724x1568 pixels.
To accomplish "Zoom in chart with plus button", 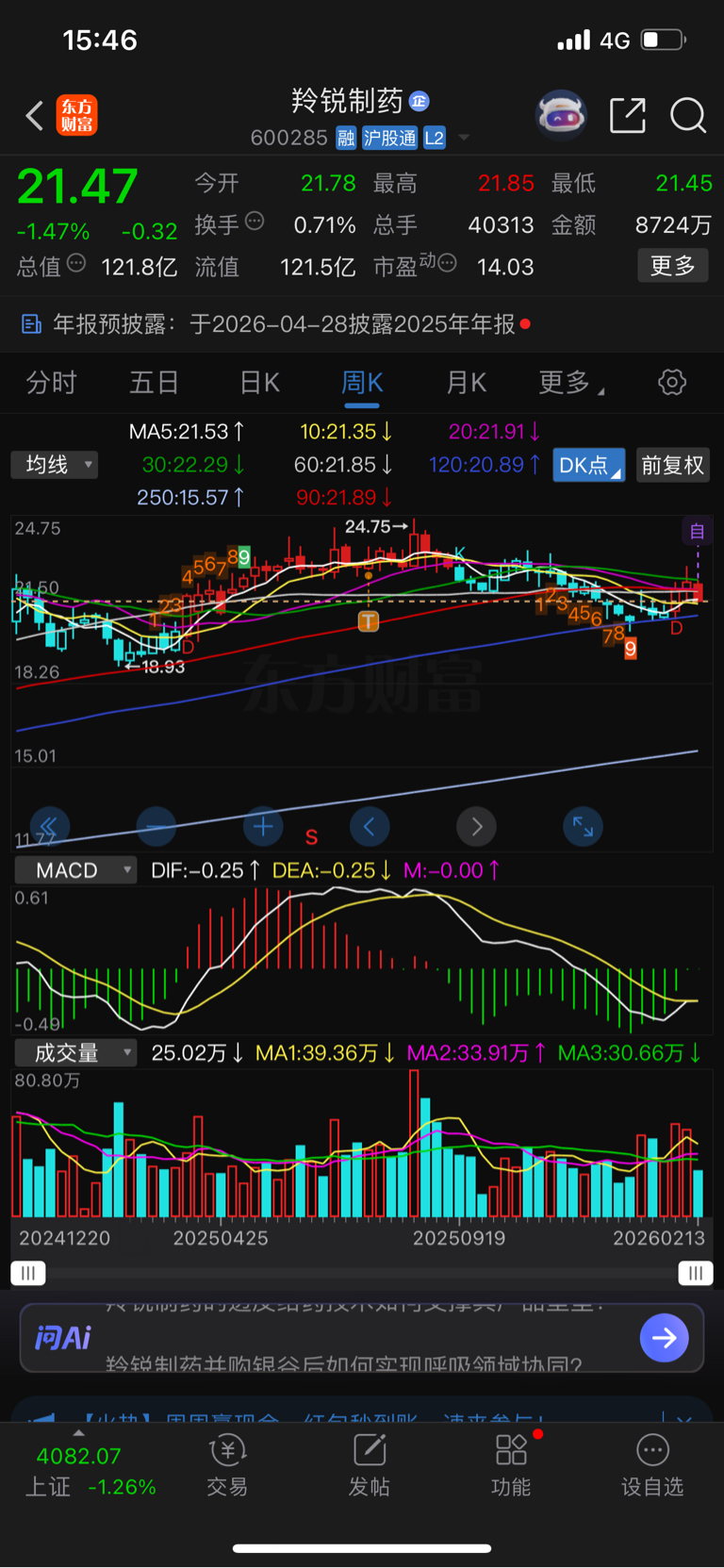I will click(263, 827).
